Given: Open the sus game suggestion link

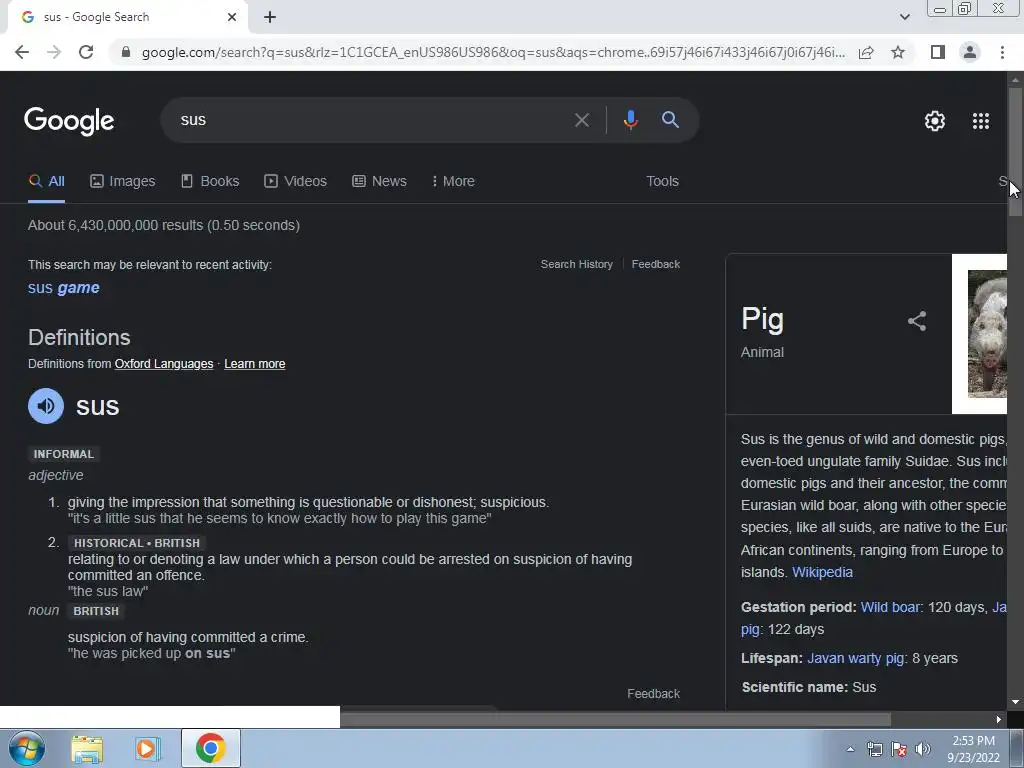Looking at the screenshot, I should 64,288.
